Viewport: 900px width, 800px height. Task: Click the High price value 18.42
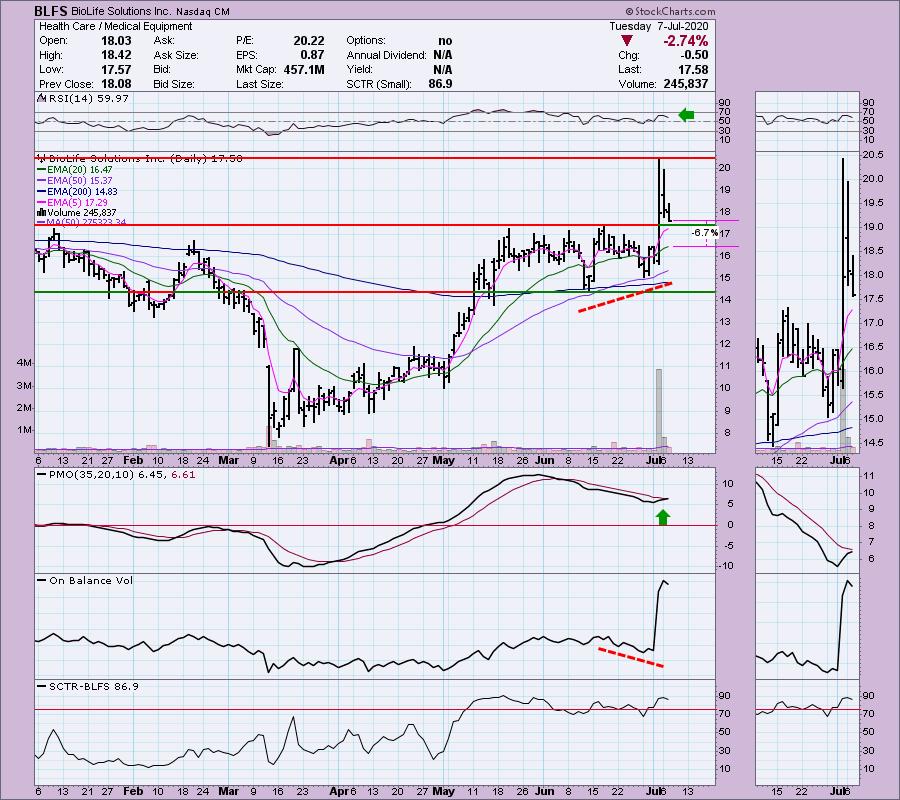[117, 55]
